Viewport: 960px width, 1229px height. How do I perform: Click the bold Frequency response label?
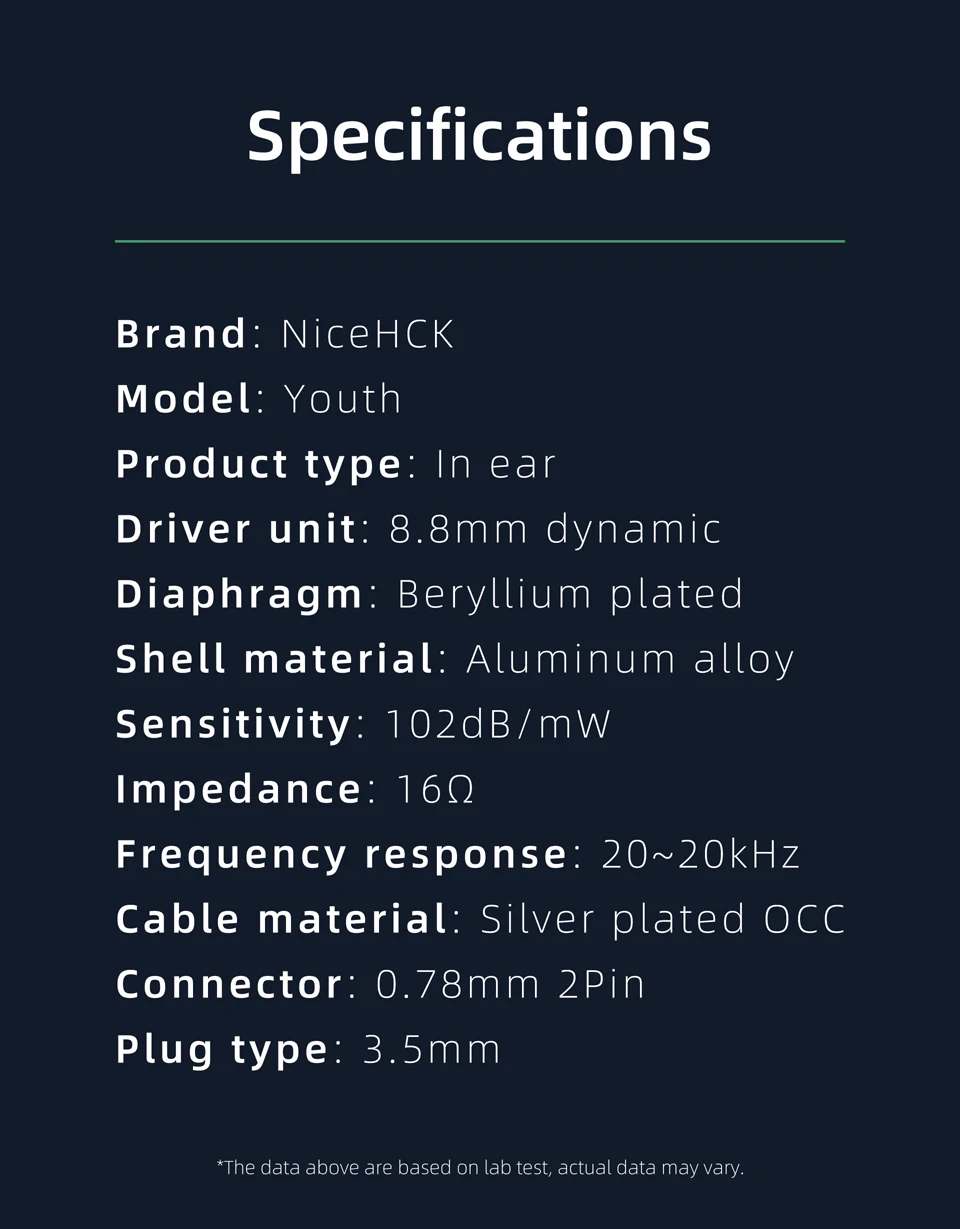click(x=342, y=854)
